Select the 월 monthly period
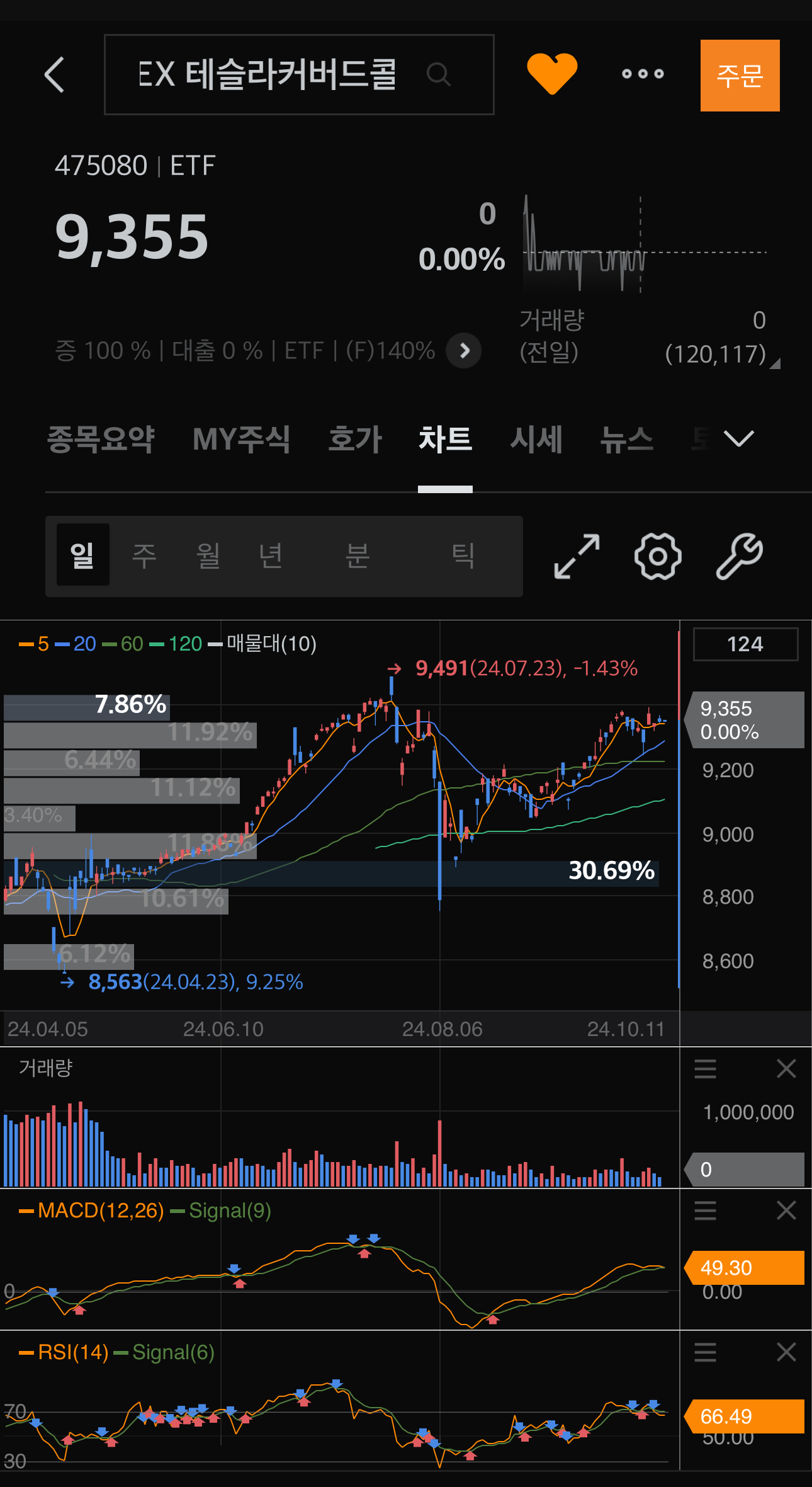This screenshot has height=1487, width=812. pos(208,555)
